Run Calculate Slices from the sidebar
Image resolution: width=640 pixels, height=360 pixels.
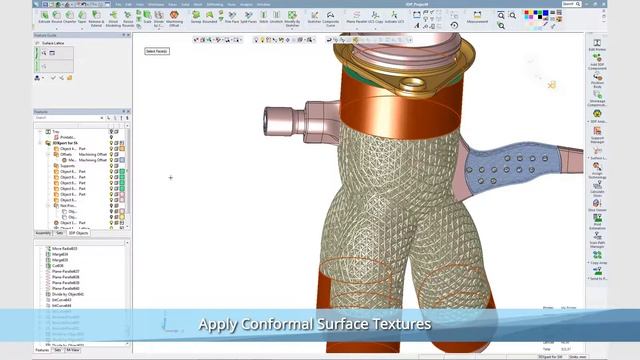pyautogui.click(x=597, y=189)
